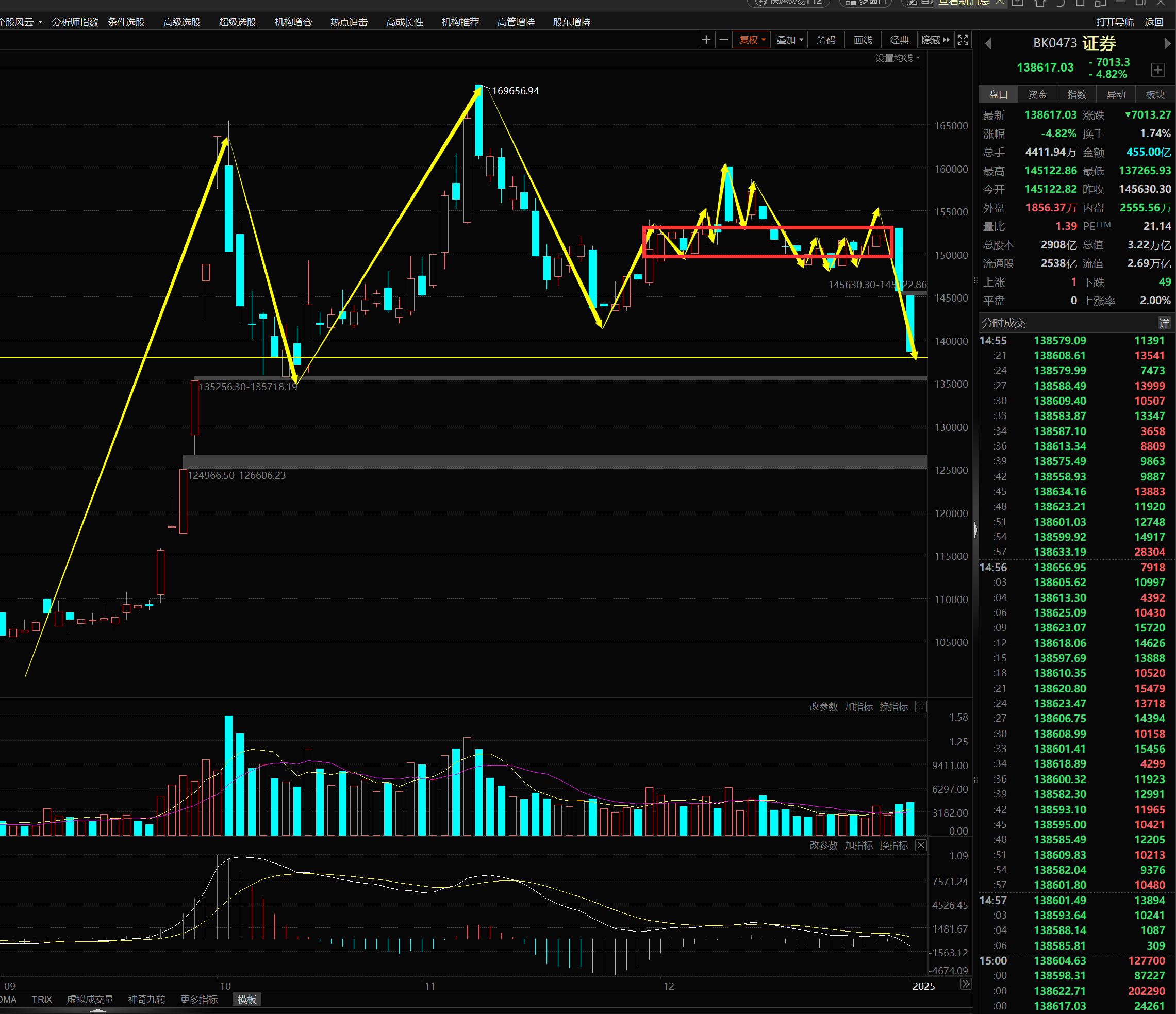Image resolution: width=1176 pixels, height=1014 pixels.
Task: Click the peak price label 169656.94
Action: click(x=516, y=91)
